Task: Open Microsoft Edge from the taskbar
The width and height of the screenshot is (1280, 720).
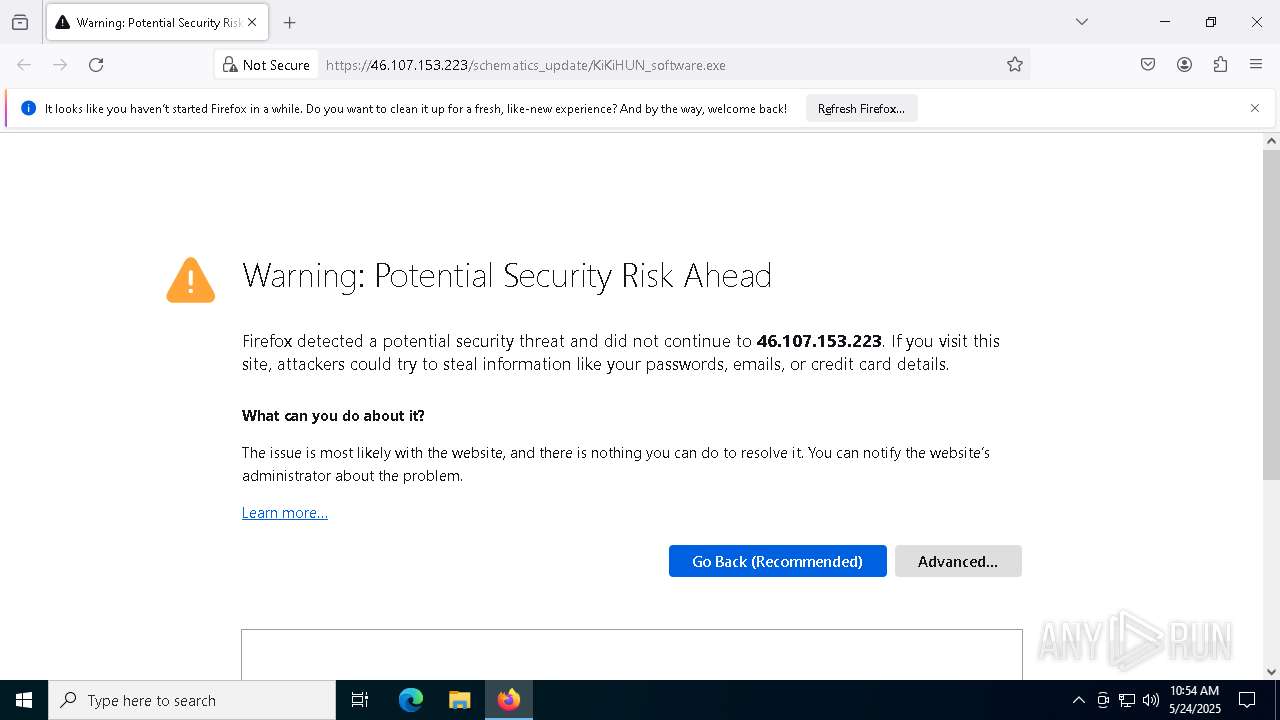Action: [411, 700]
